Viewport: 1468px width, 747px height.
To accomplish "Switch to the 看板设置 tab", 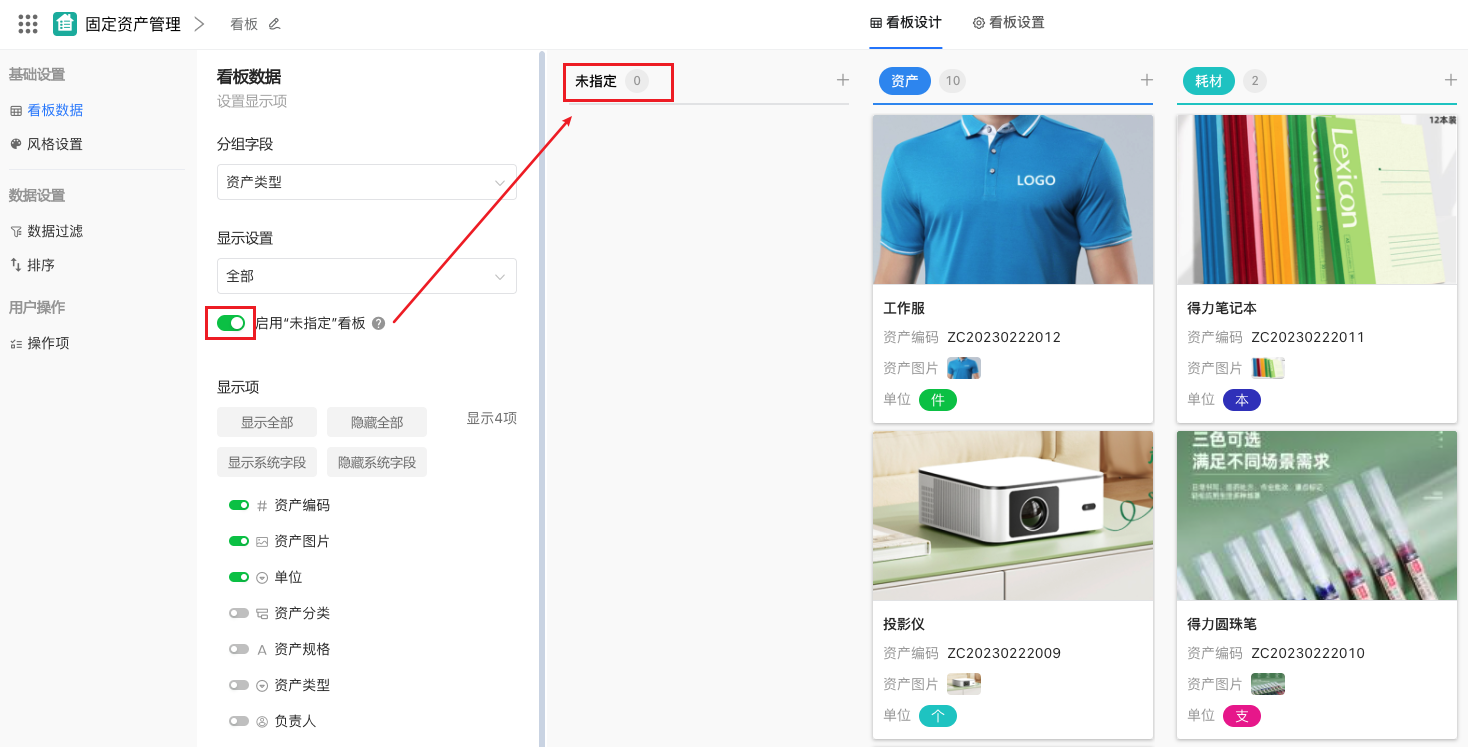I will [1008, 23].
